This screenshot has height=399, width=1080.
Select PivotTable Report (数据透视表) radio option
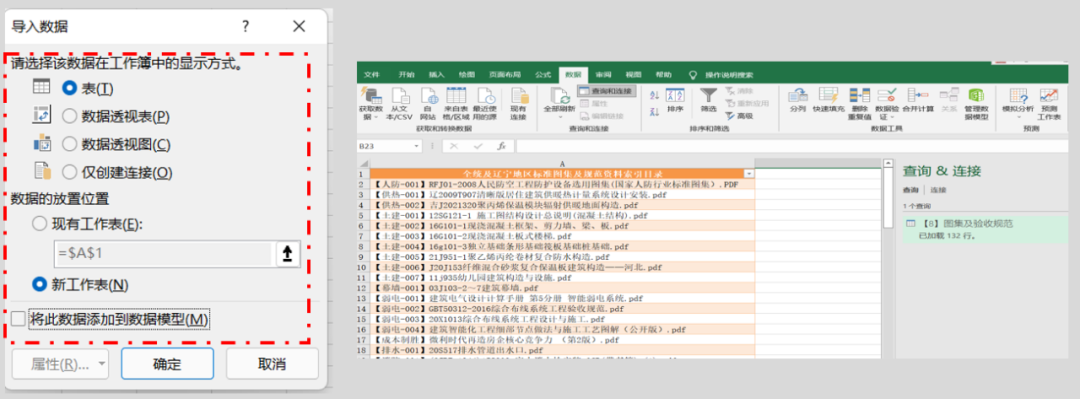[69, 116]
